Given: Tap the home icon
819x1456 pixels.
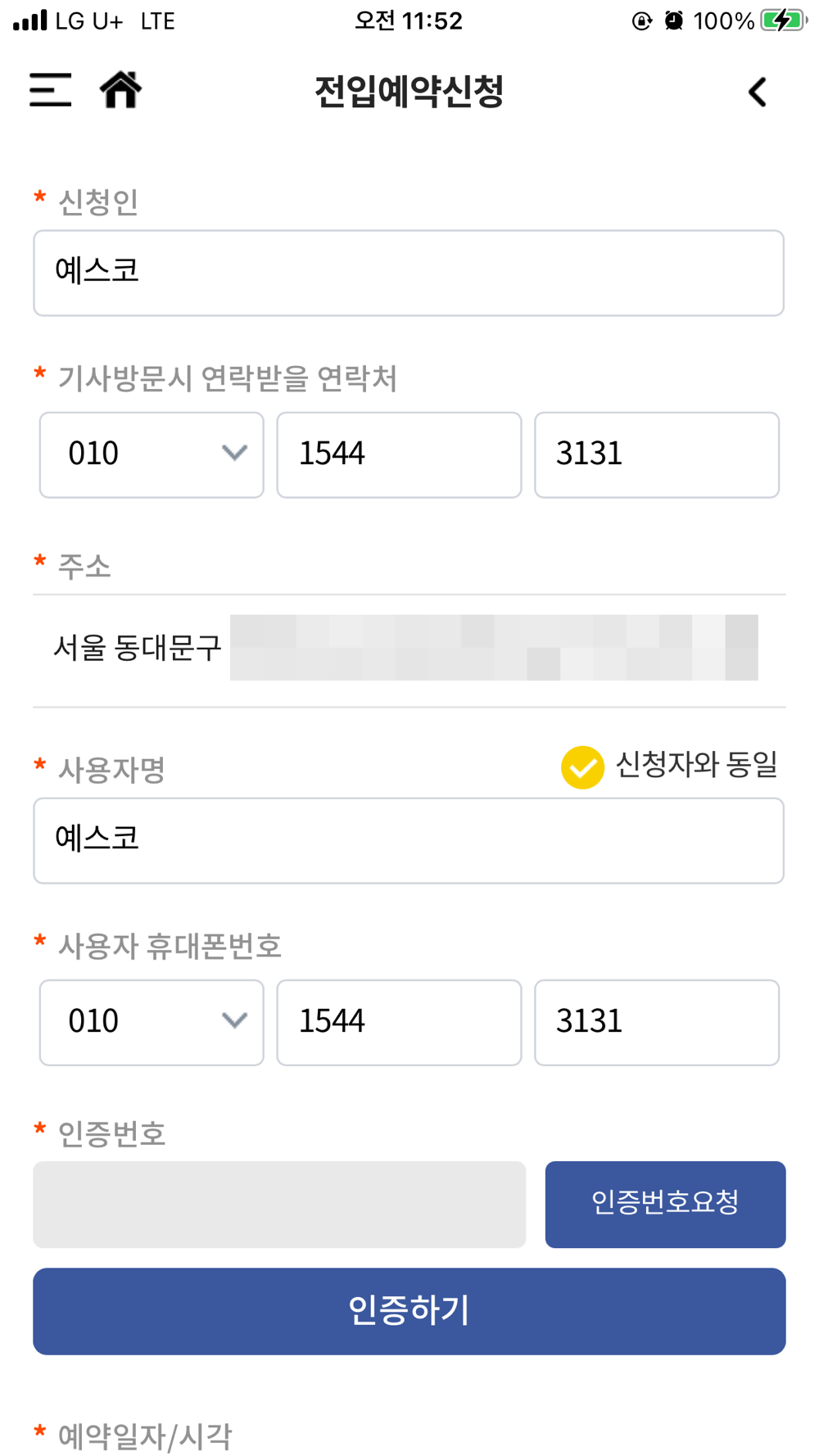Looking at the screenshot, I should pos(120,89).
